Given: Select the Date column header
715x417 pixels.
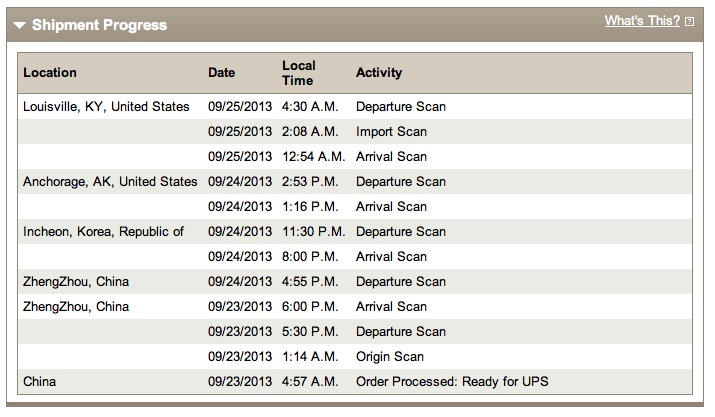Looking at the screenshot, I should [x=222, y=73].
